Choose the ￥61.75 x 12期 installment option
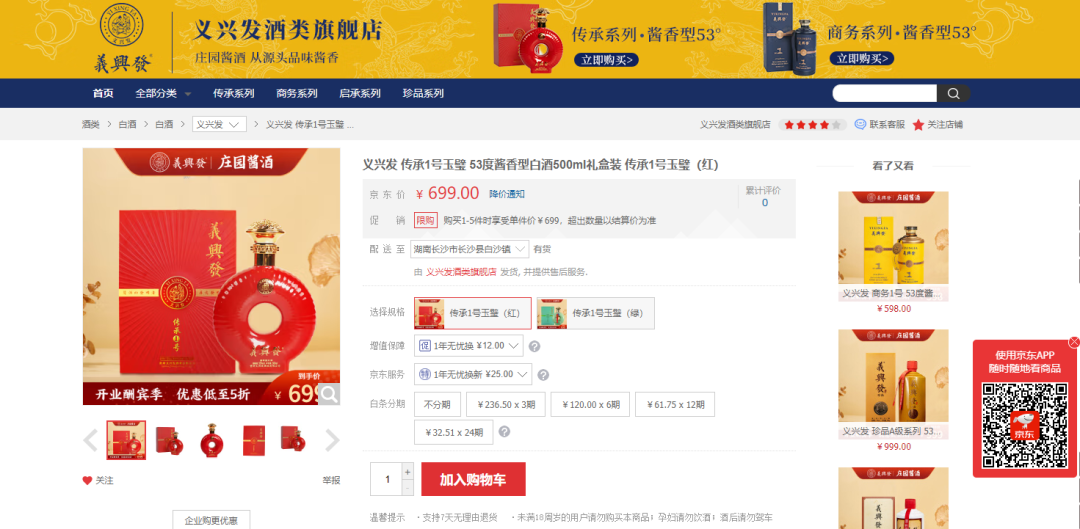 click(675, 404)
